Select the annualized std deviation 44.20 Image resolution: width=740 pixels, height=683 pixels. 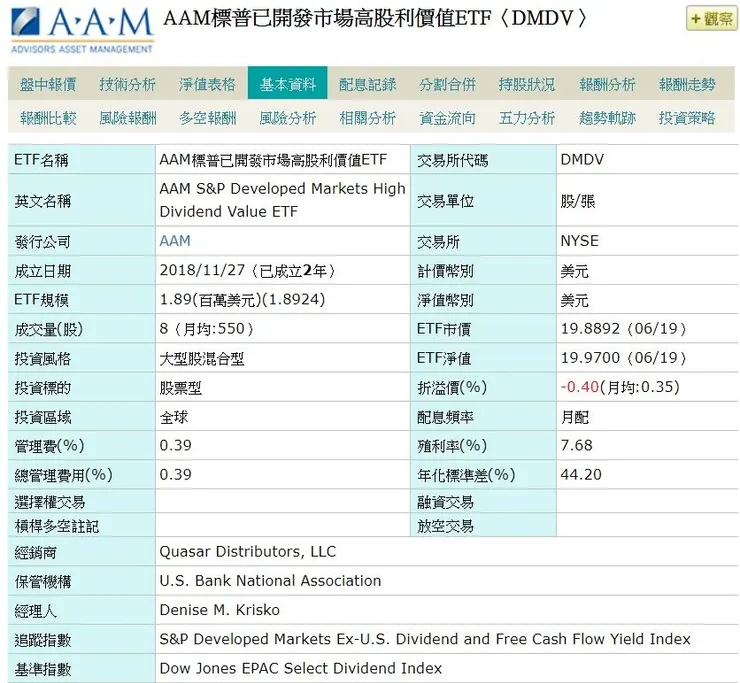(581, 474)
